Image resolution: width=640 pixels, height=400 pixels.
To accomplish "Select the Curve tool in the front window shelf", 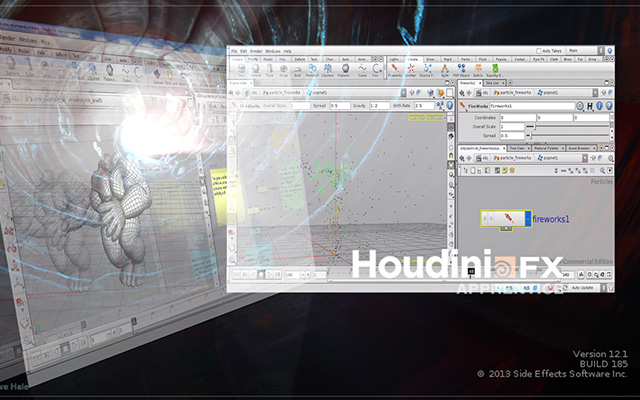I will (362, 70).
